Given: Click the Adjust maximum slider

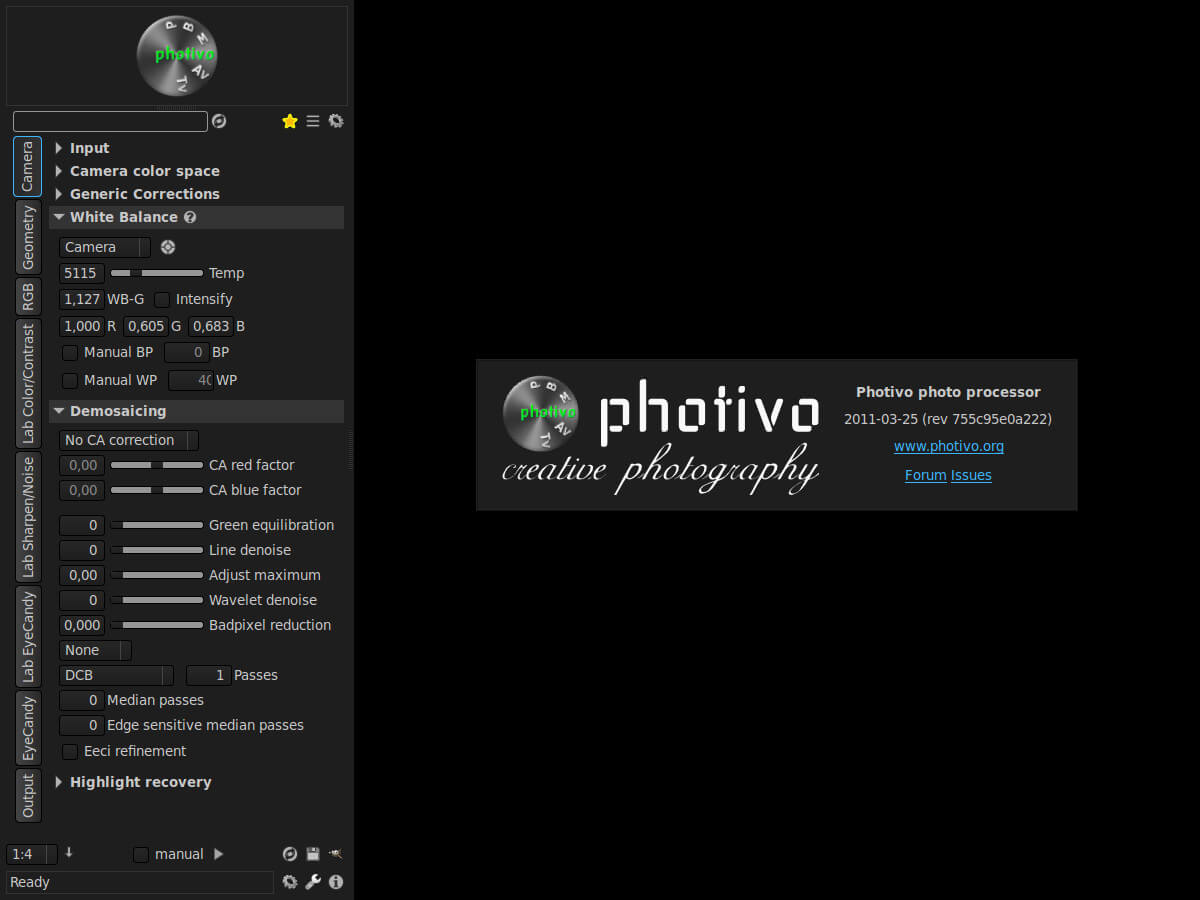Looking at the screenshot, I should point(157,575).
